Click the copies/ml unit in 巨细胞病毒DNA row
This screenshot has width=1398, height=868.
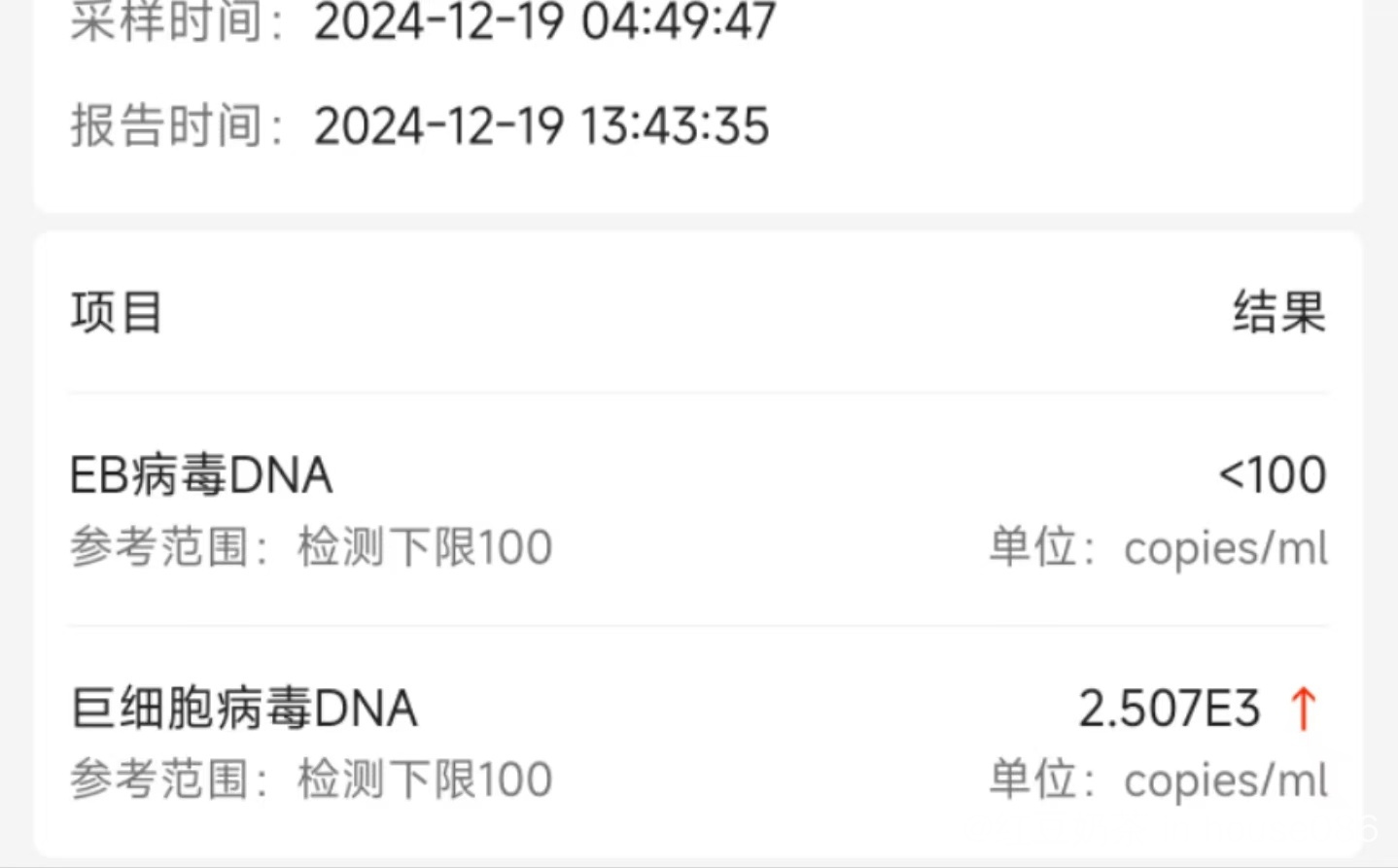pos(1225,781)
